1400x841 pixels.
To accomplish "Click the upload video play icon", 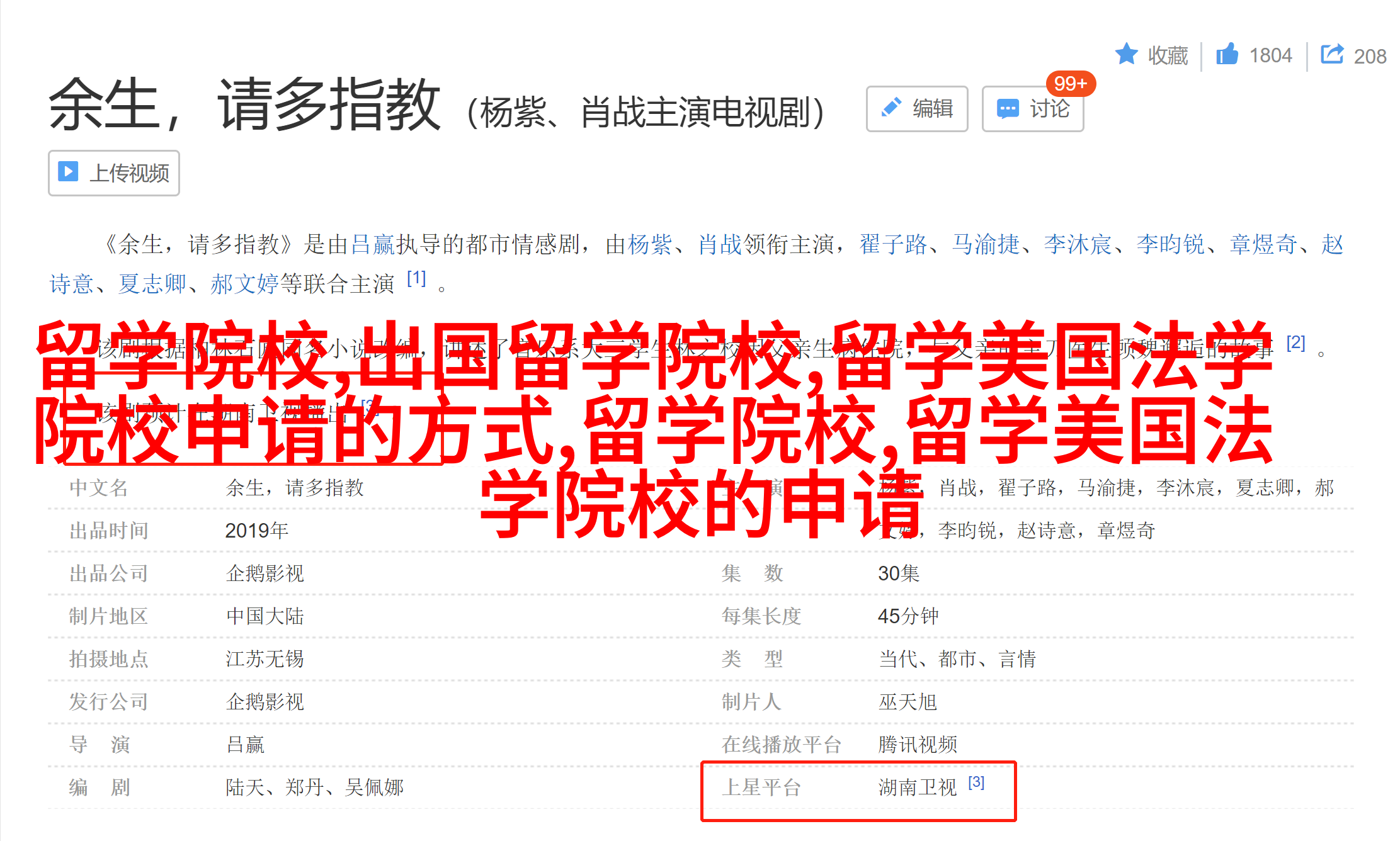I will tap(68, 172).
